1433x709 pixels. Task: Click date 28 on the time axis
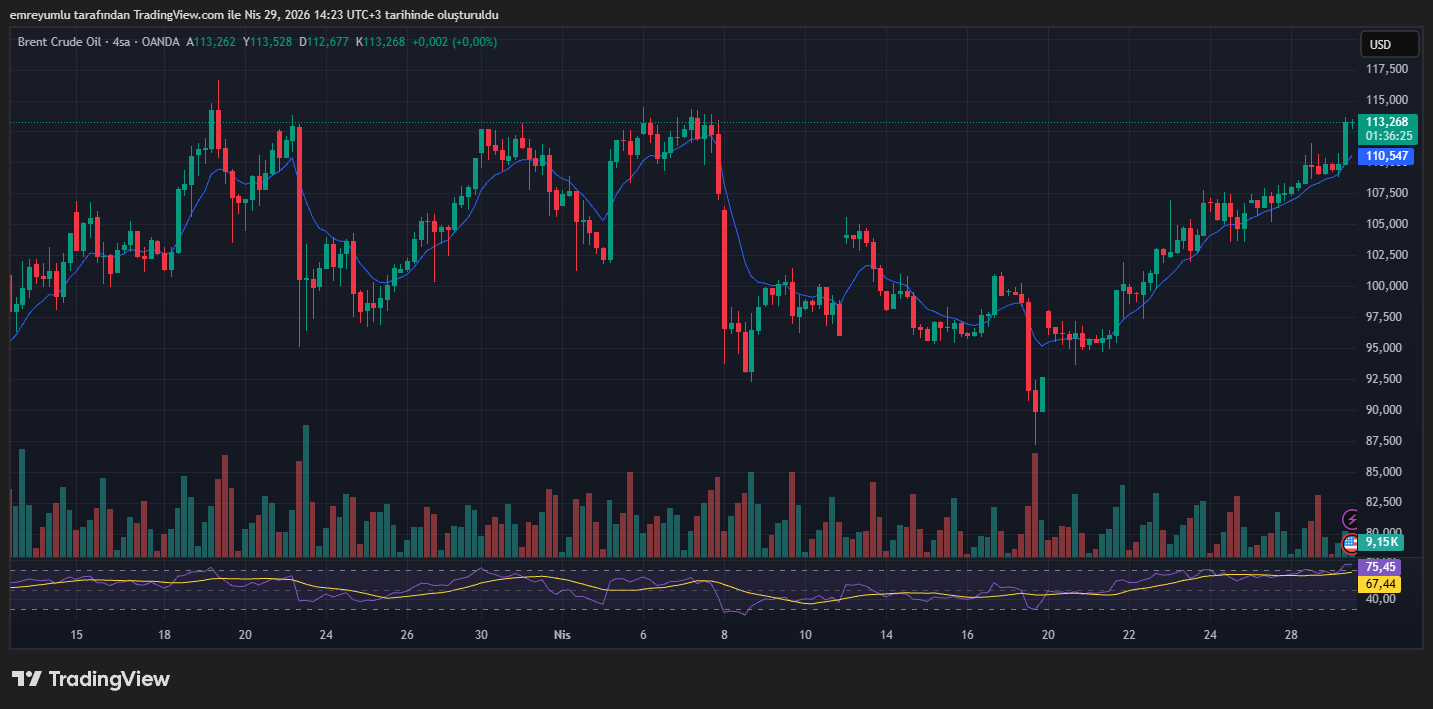1291,635
